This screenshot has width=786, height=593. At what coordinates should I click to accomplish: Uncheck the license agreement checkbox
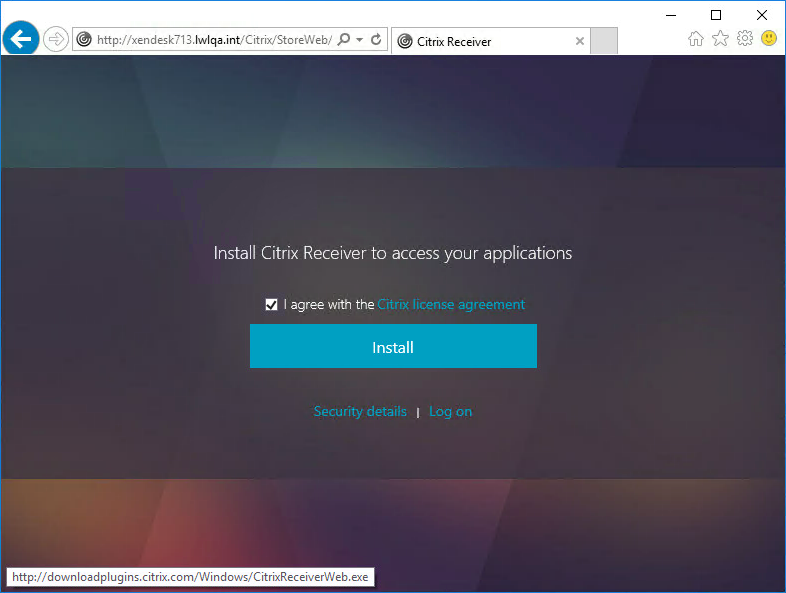tap(271, 305)
